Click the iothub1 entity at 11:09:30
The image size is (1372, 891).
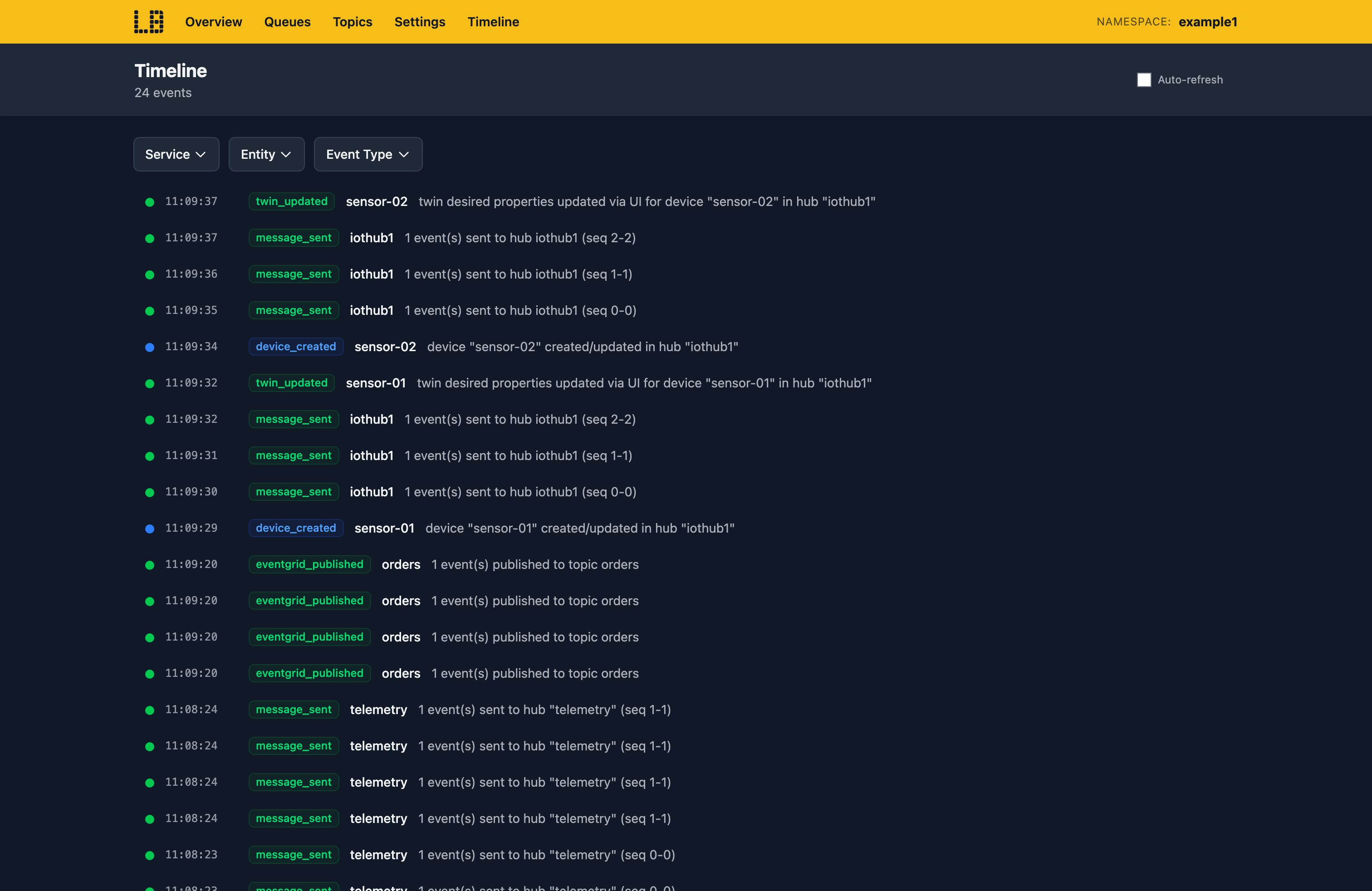(372, 492)
